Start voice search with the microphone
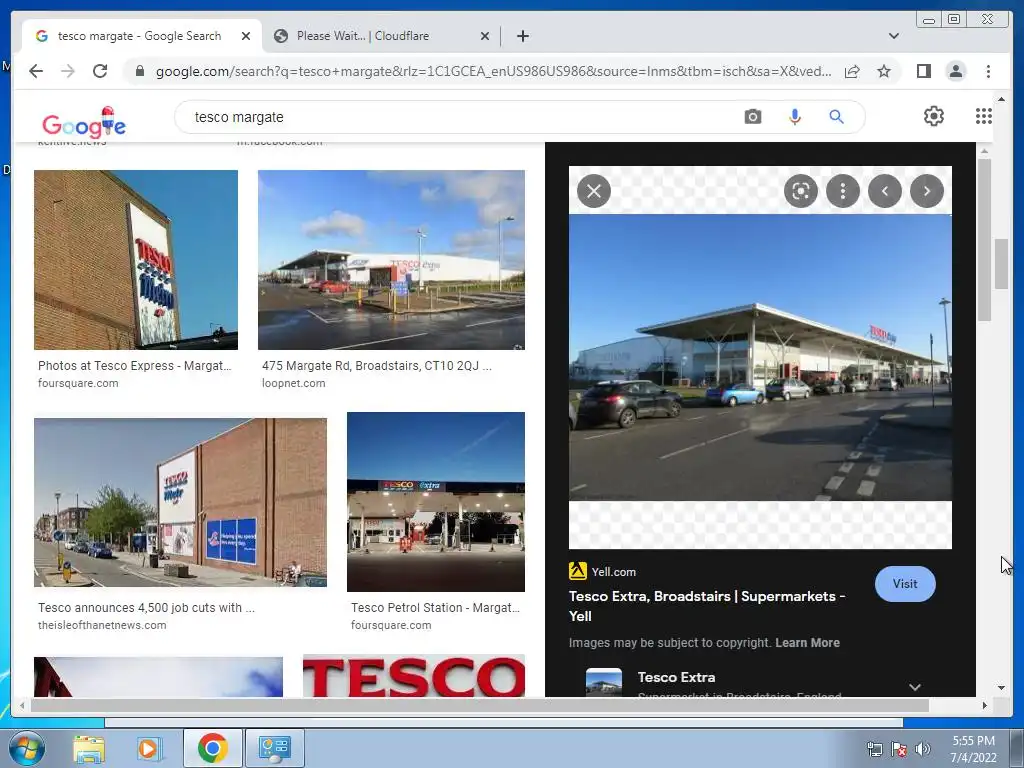Viewport: 1024px width, 768px height. tap(794, 117)
